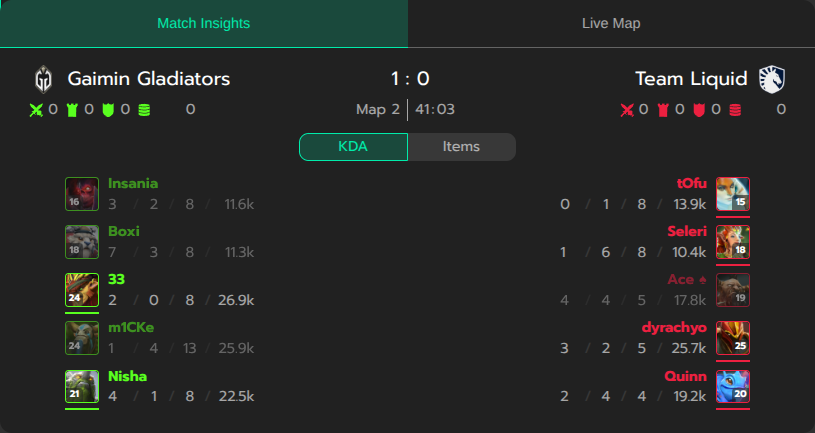The width and height of the screenshot is (815, 433).
Task: Click the player name dyrachyo
Action: point(674,328)
